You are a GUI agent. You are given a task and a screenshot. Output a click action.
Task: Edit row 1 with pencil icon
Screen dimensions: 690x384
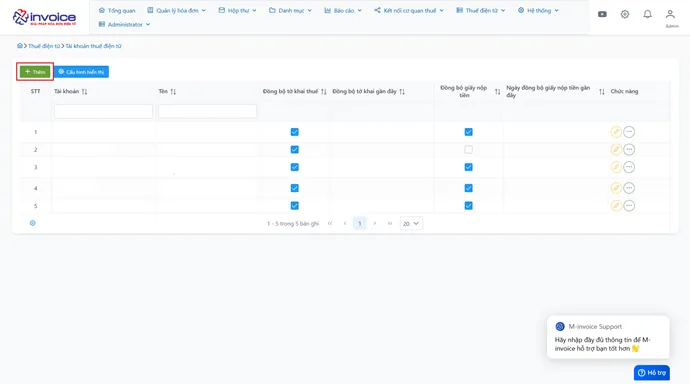(616, 132)
